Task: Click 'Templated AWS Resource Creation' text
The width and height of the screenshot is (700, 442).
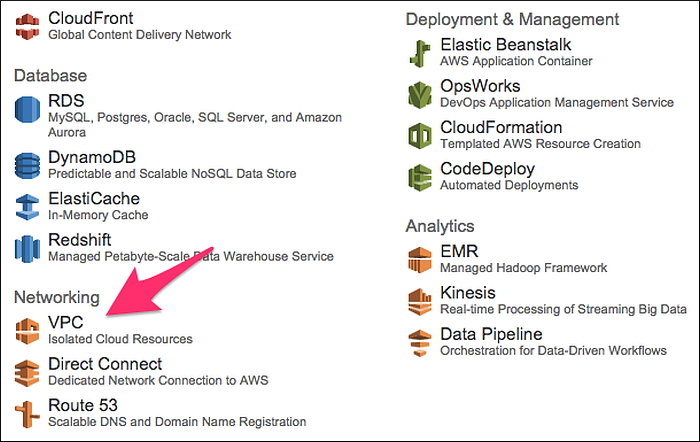Action: coord(541,144)
